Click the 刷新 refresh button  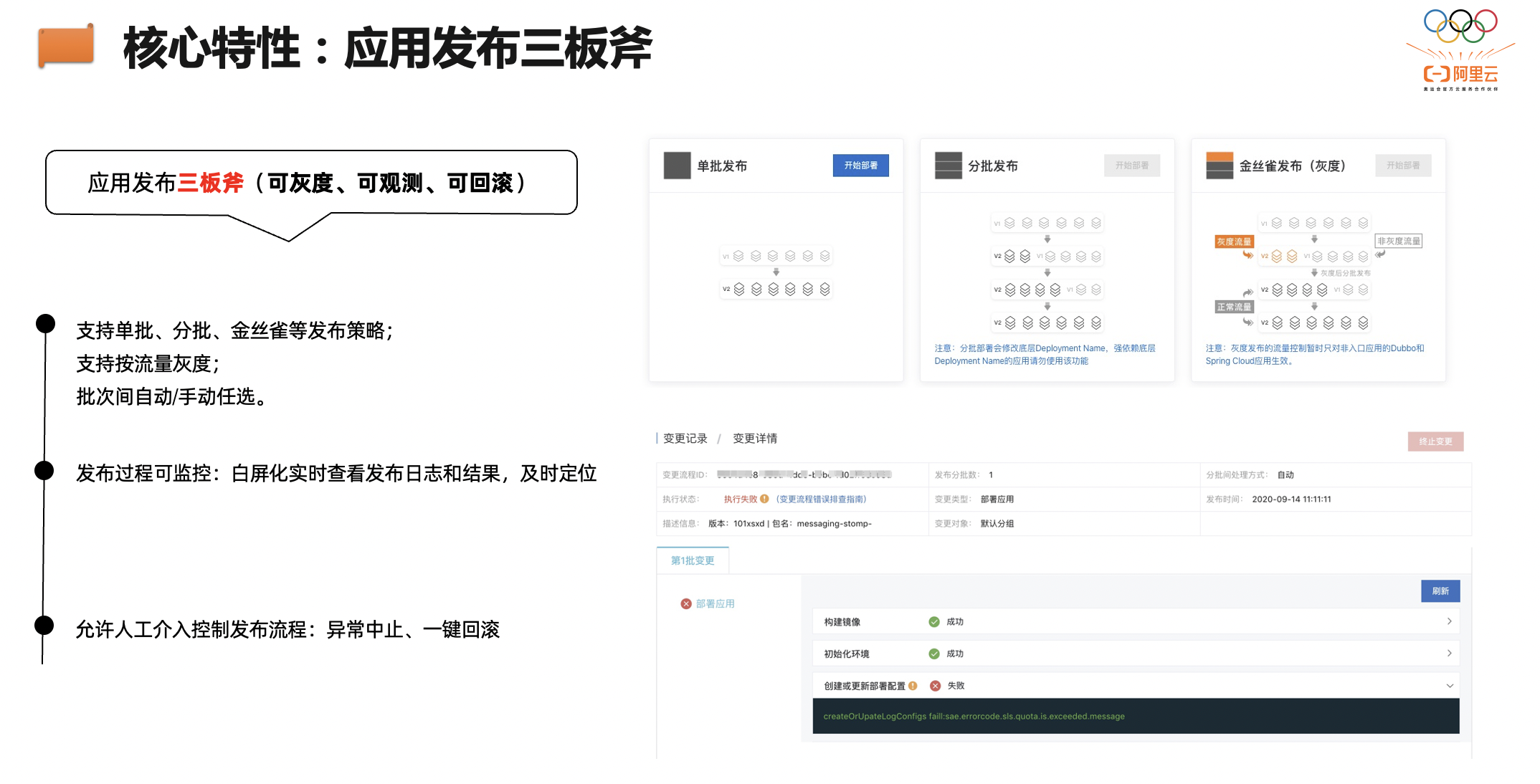tap(1440, 591)
